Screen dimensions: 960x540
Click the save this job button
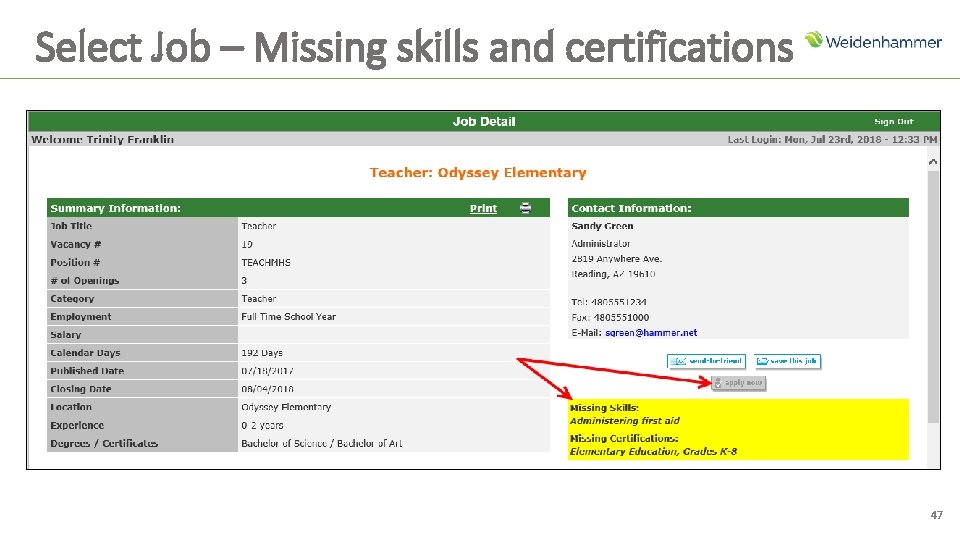click(787, 361)
